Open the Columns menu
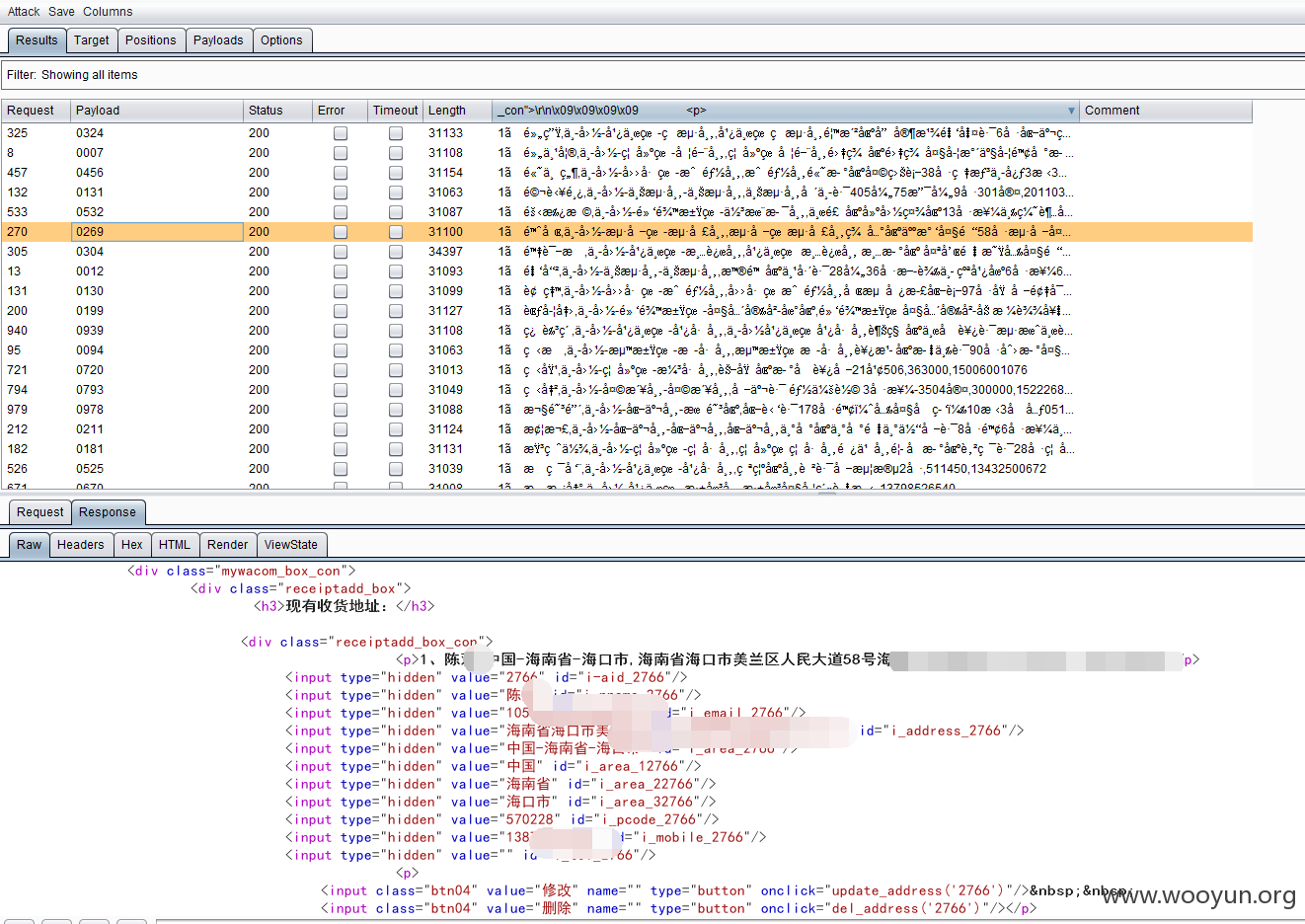Viewport: 1305px width, 924px height. [108, 12]
